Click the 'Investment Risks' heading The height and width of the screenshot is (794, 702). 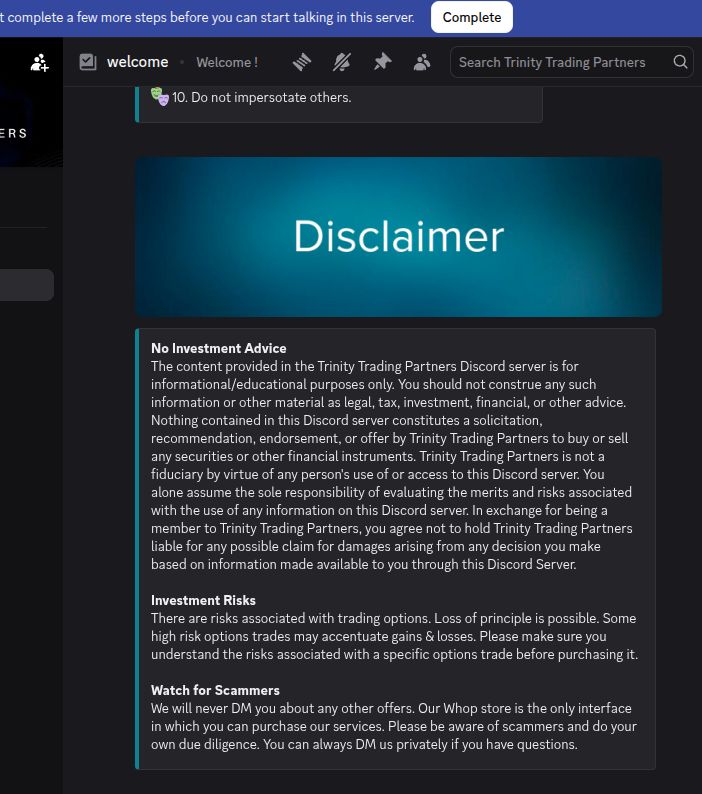(203, 600)
